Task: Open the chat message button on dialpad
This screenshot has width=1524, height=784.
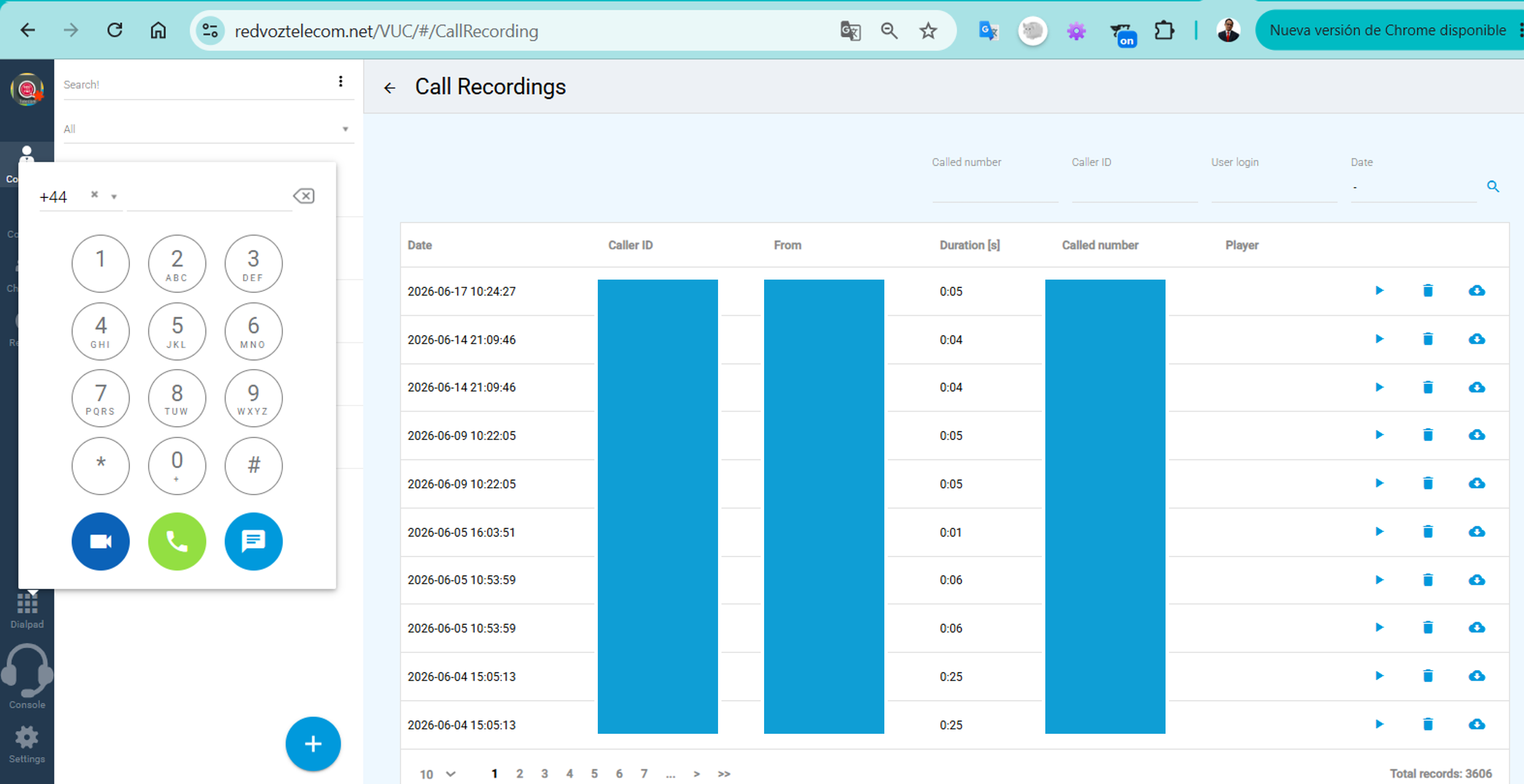Action: click(x=253, y=541)
